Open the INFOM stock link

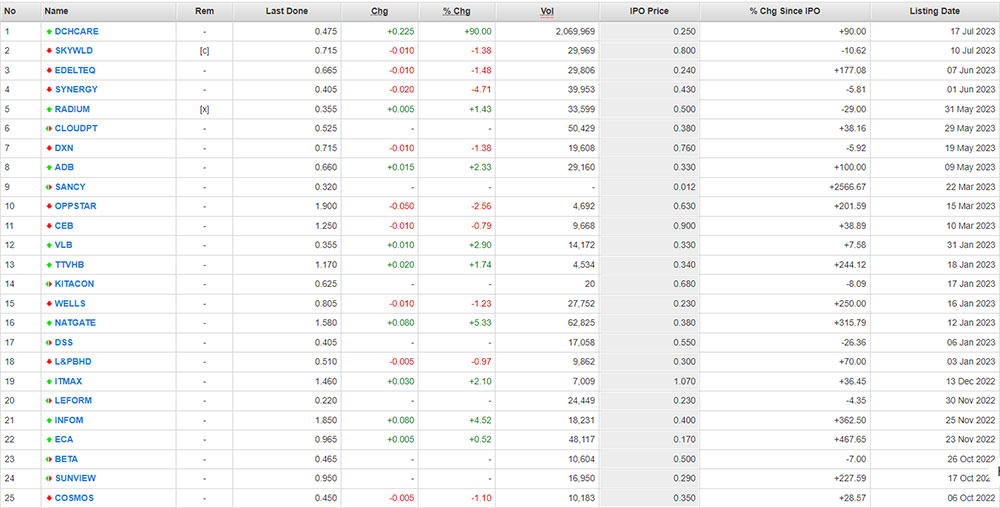[69, 420]
